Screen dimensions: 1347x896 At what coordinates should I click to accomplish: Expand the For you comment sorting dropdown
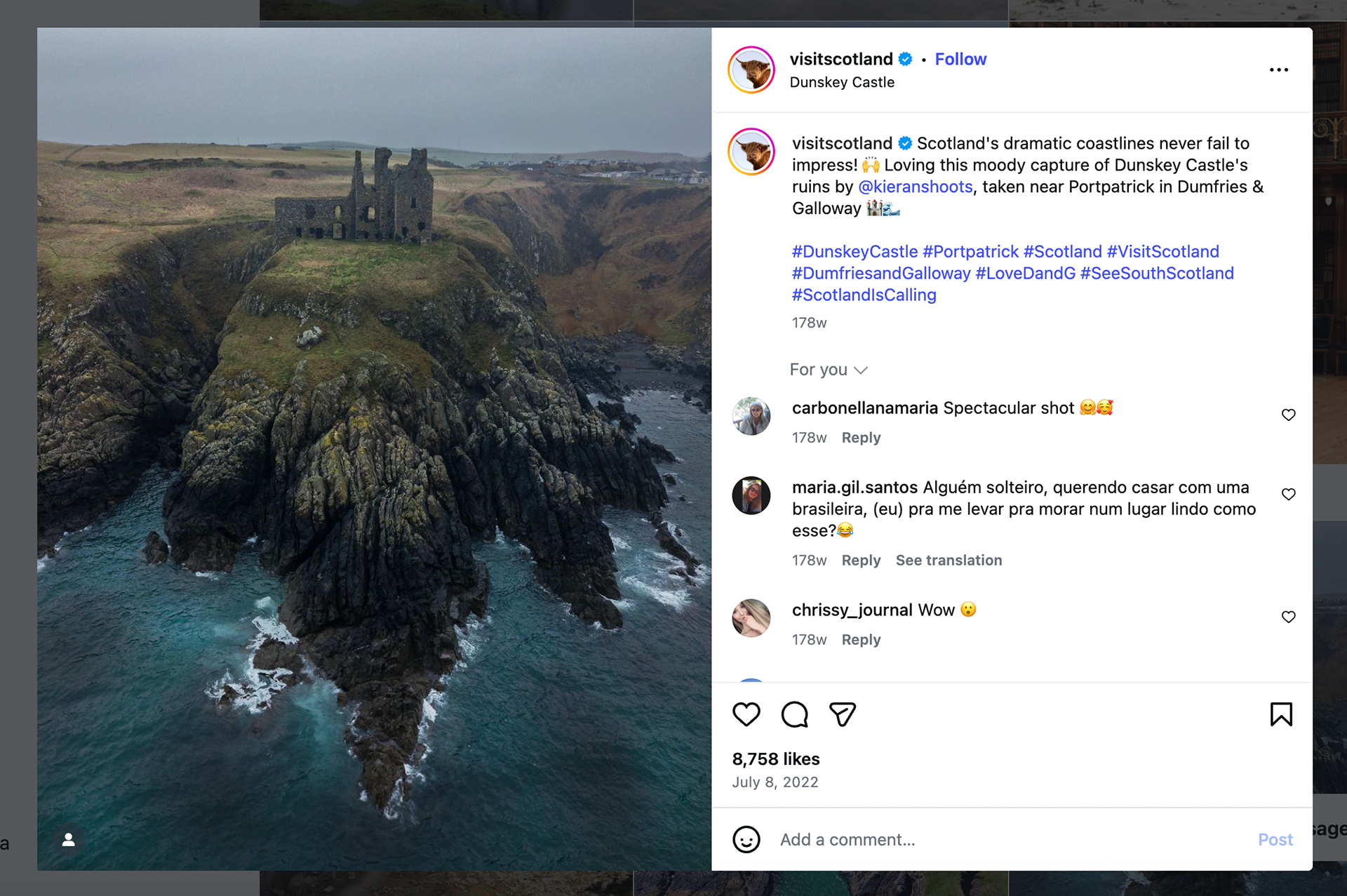click(829, 370)
